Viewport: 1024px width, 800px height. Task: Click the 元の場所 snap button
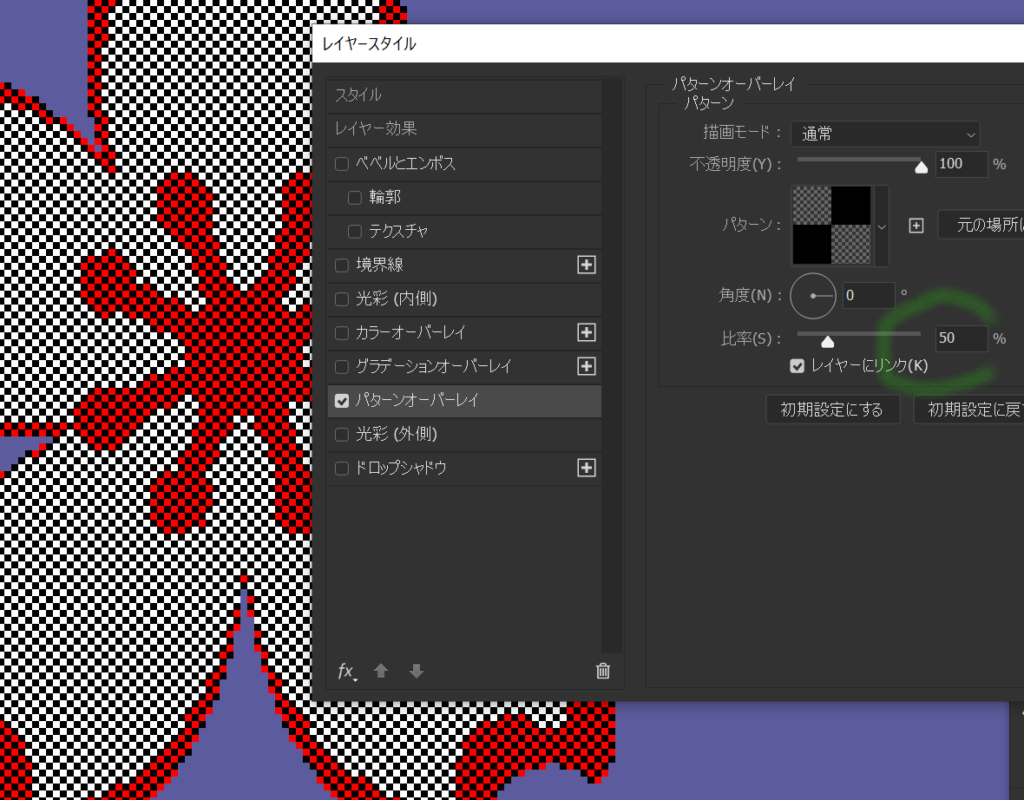coord(982,225)
